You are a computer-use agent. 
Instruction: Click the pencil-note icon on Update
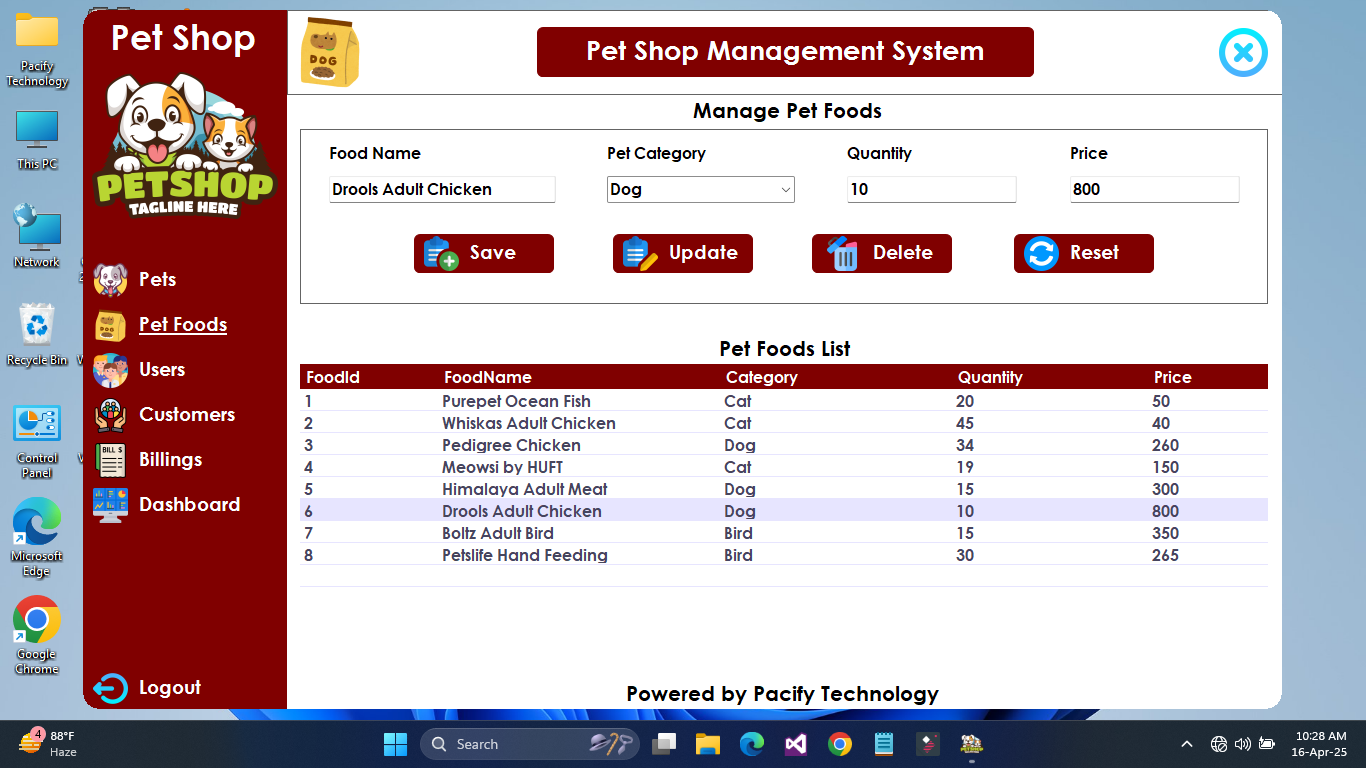640,254
